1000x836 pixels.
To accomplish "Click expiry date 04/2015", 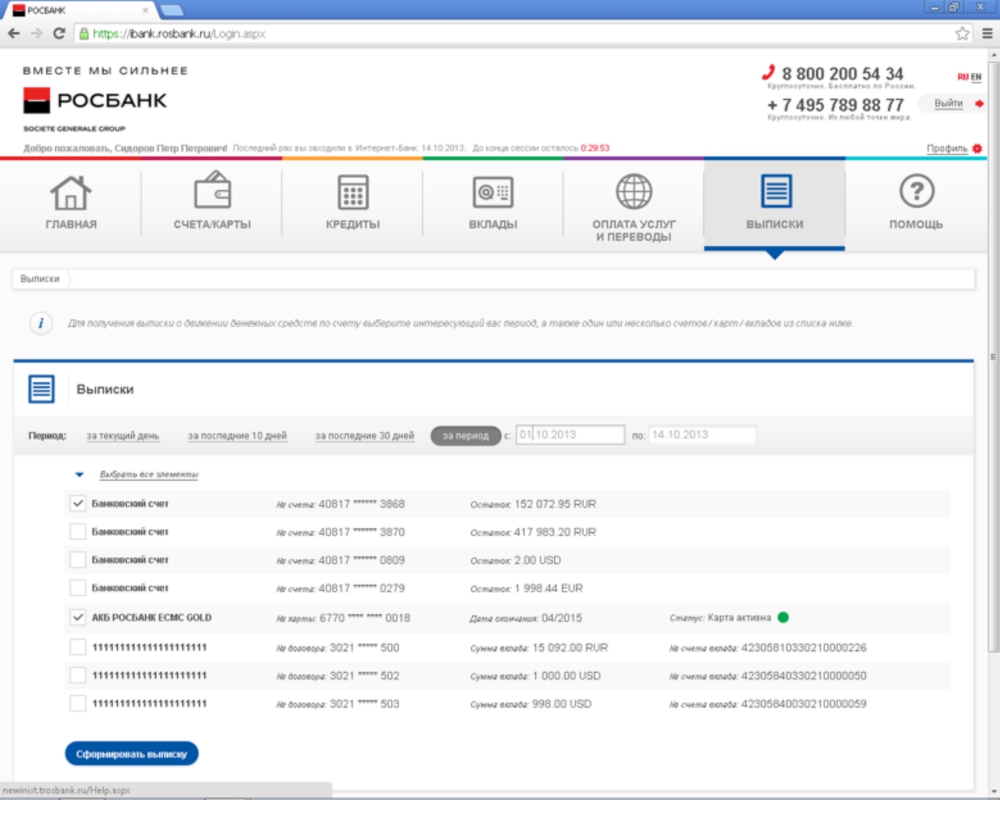I will coord(561,618).
